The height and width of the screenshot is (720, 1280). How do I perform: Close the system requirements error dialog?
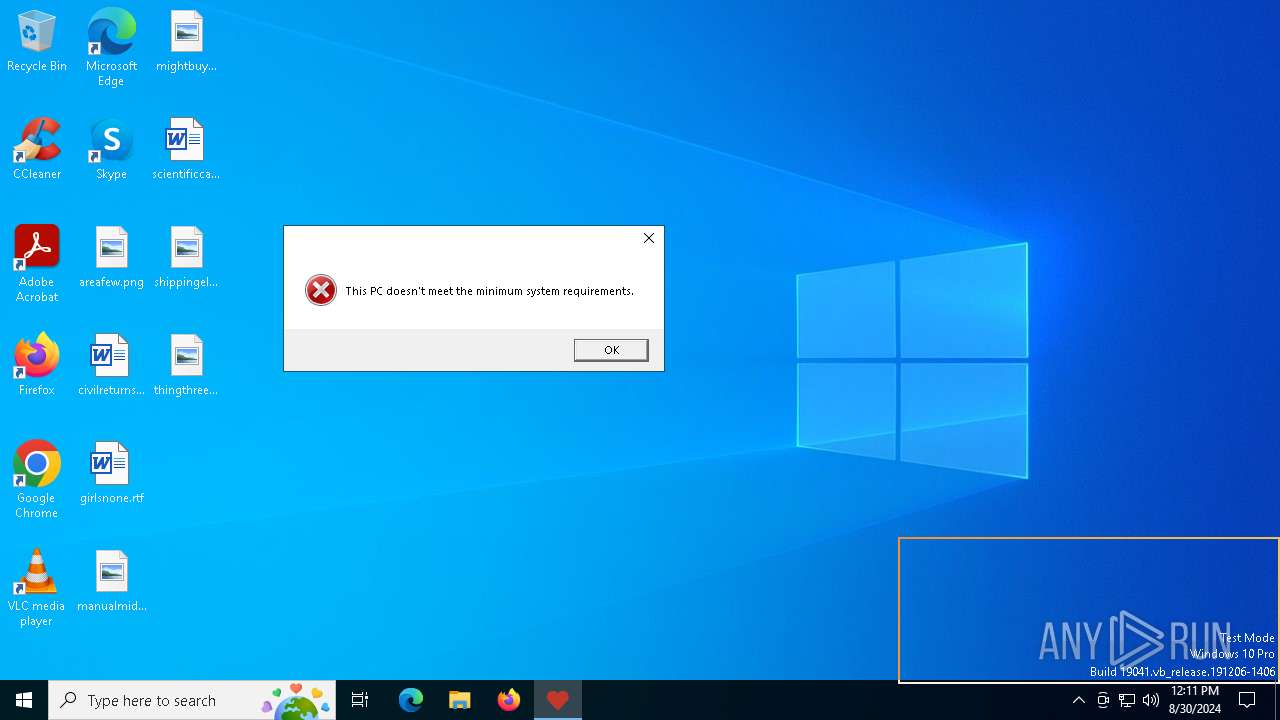click(x=649, y=238)
